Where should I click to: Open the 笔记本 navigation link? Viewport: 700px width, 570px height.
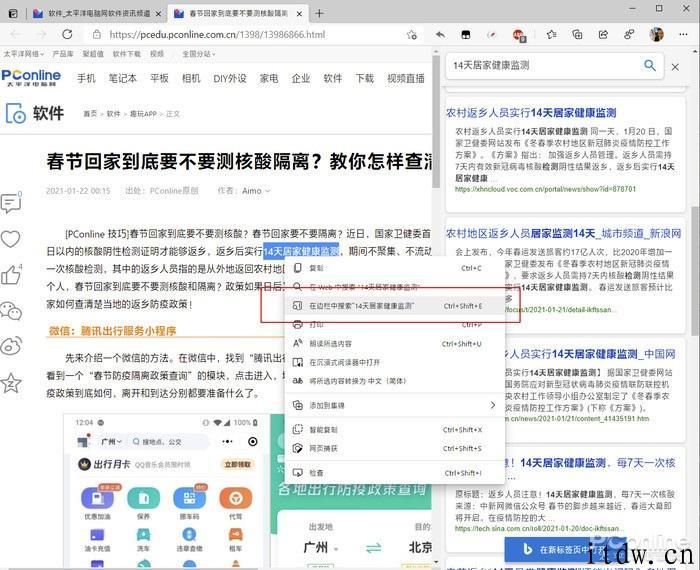[123, 79]
